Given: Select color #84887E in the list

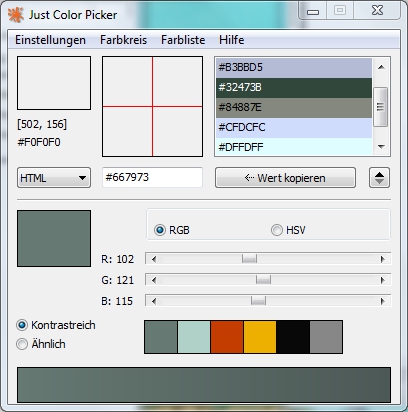Looking at the screenshot, I should click(294, 108).
